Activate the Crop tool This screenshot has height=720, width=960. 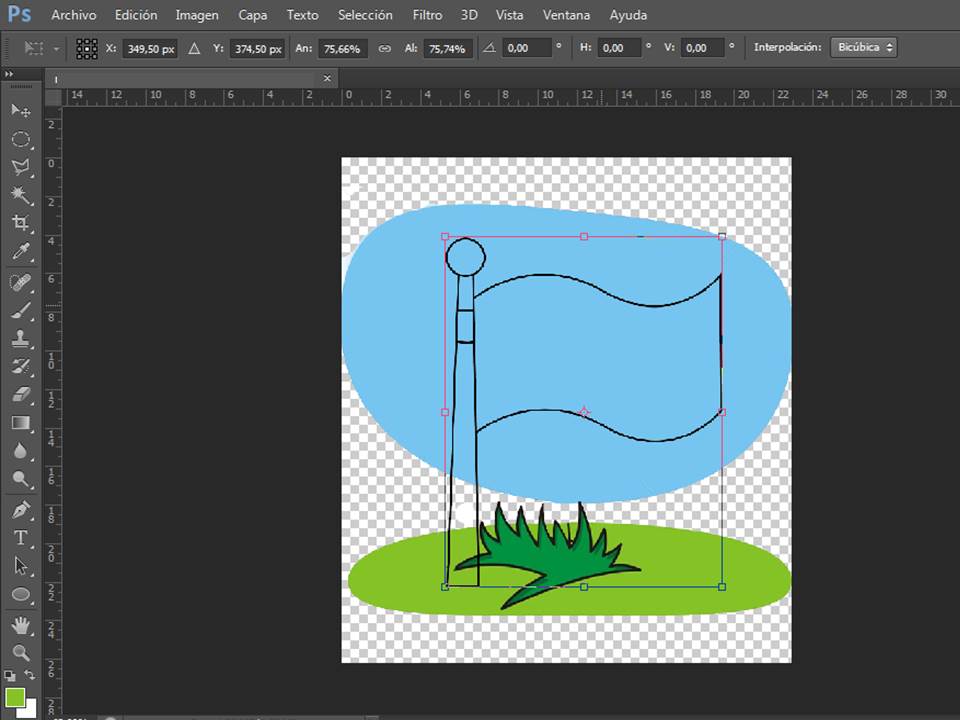point(20,223)
